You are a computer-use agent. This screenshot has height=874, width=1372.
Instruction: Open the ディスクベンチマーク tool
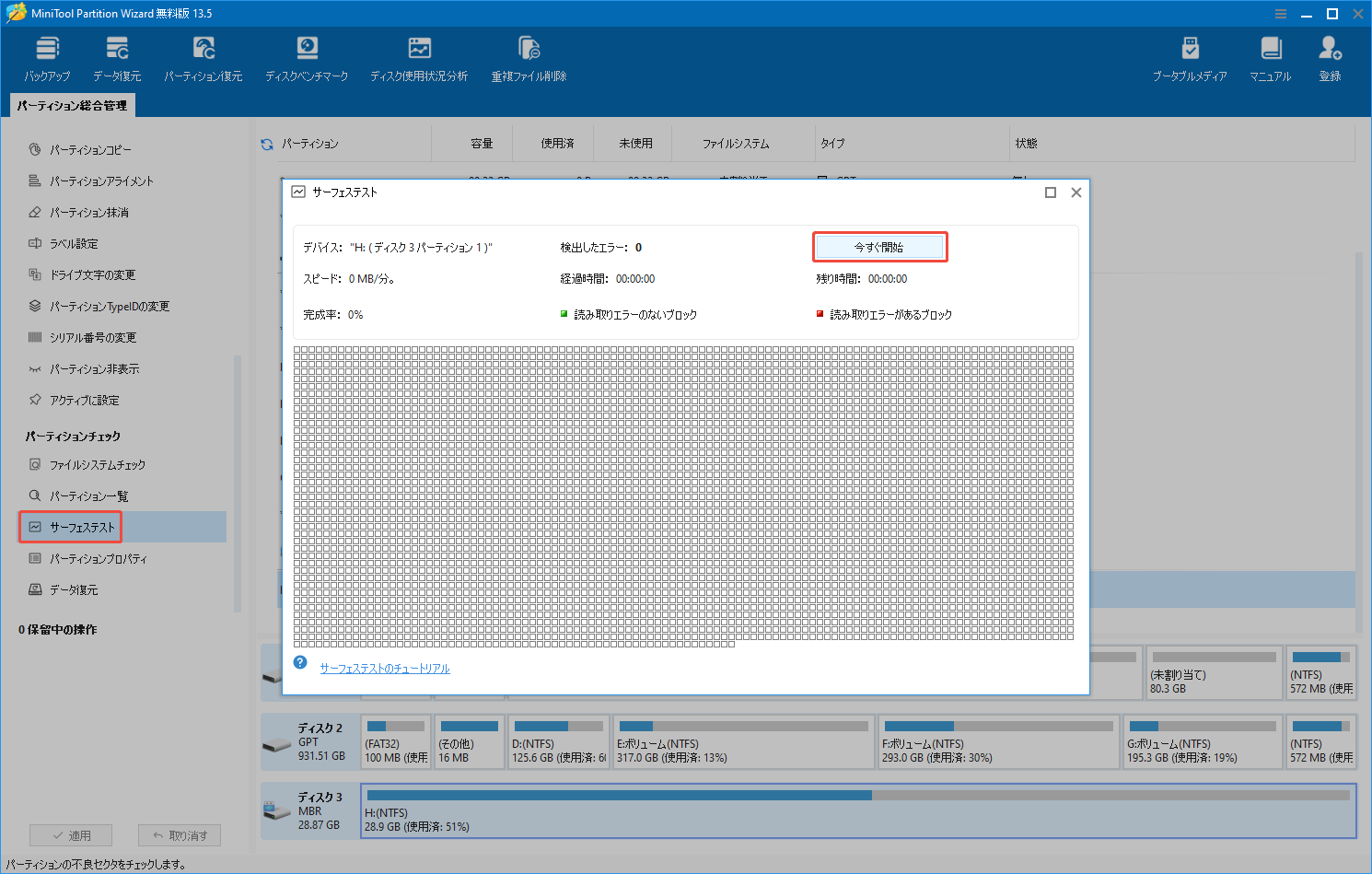pyautogui.click(x=307, y=57)
